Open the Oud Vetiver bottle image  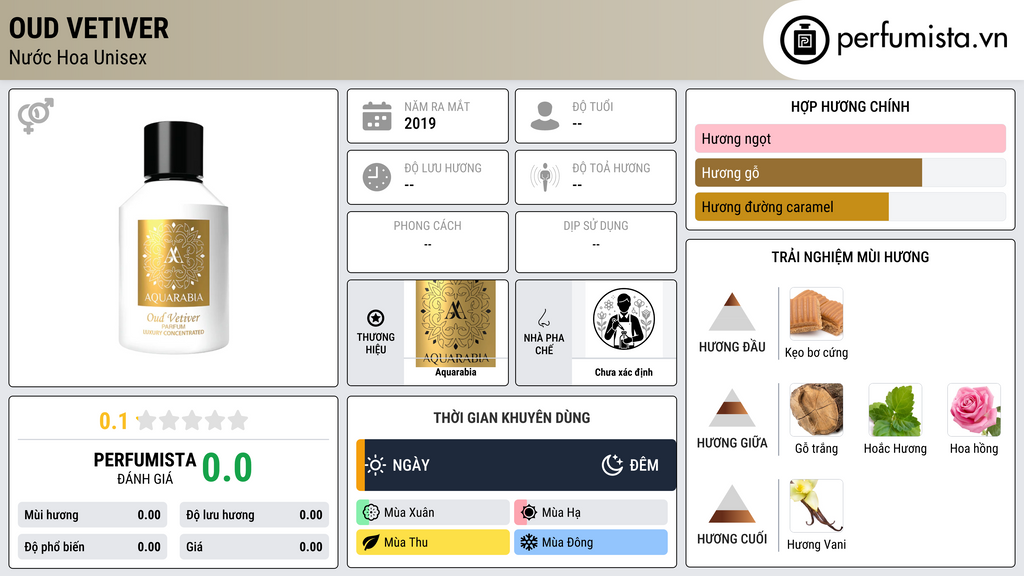point(174,238)
